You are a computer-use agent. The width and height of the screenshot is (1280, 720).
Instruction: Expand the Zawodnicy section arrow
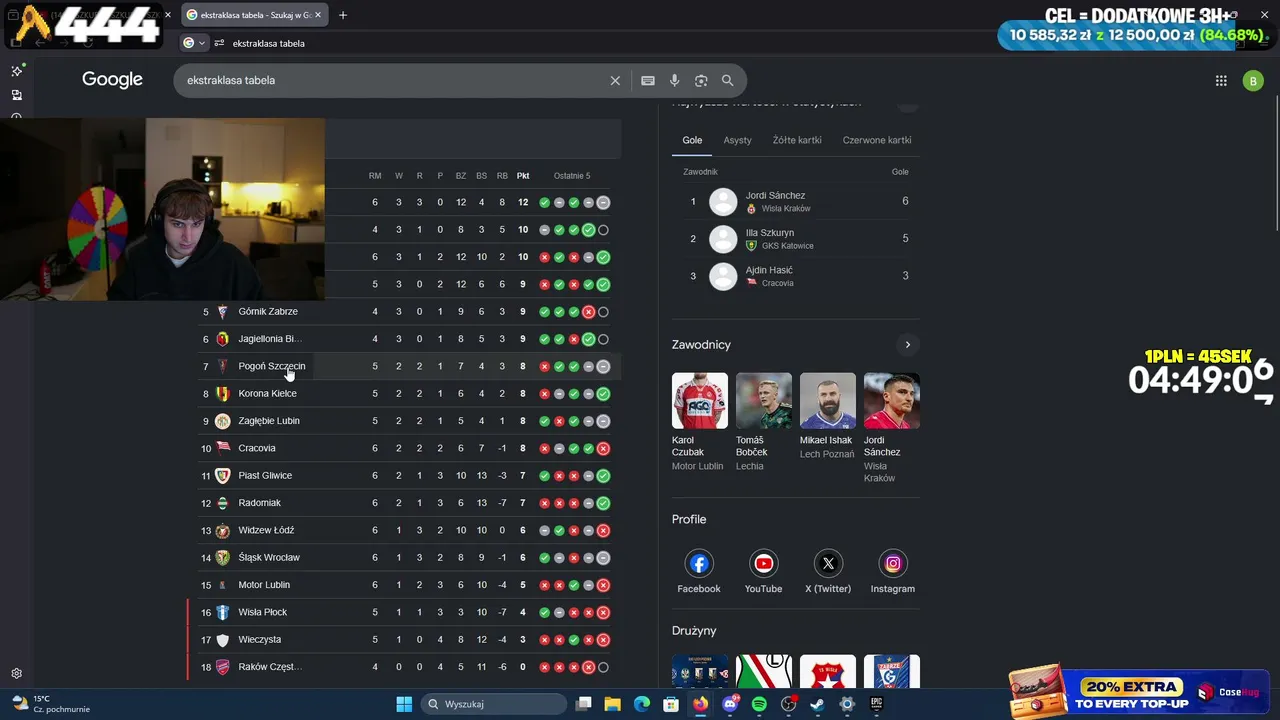point(908,345)
